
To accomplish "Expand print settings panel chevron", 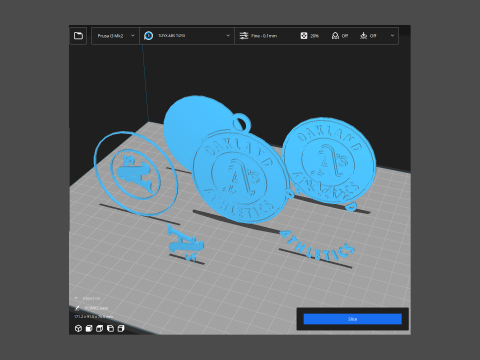I will coord(392,36).
